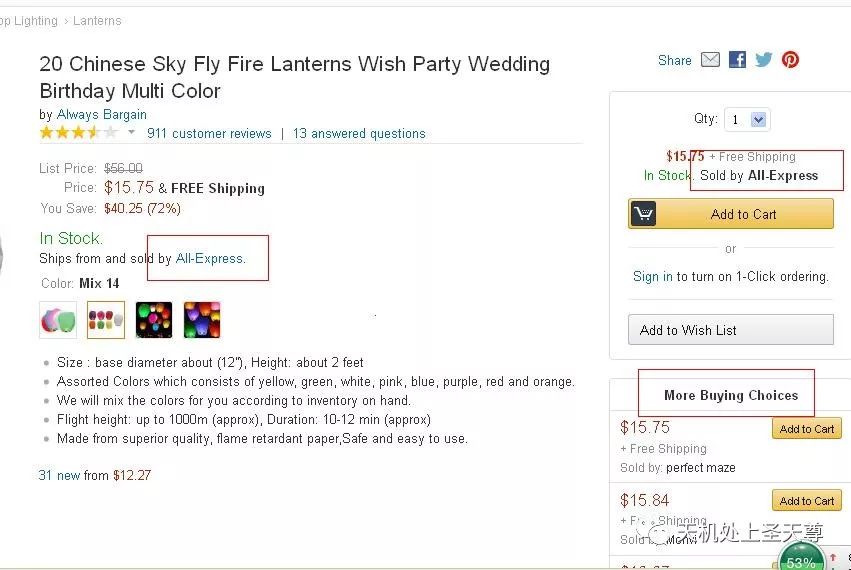Viewport: 851px width, 570px height.
Task: Open the Always Bargain brand link
Action: tap(102, 114)
